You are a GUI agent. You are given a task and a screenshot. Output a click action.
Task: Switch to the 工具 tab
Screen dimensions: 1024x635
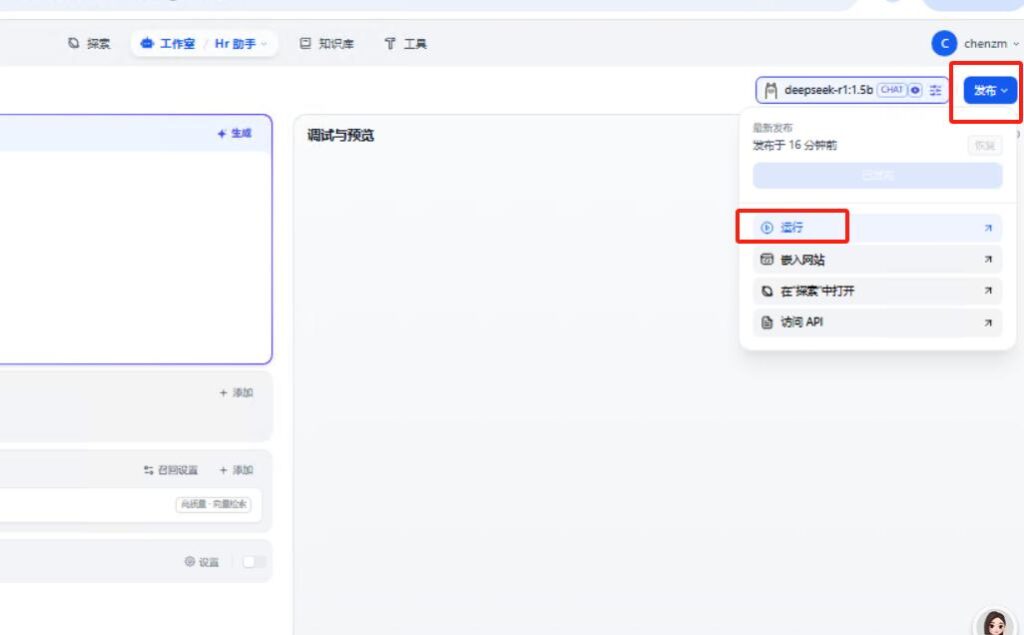406,44
